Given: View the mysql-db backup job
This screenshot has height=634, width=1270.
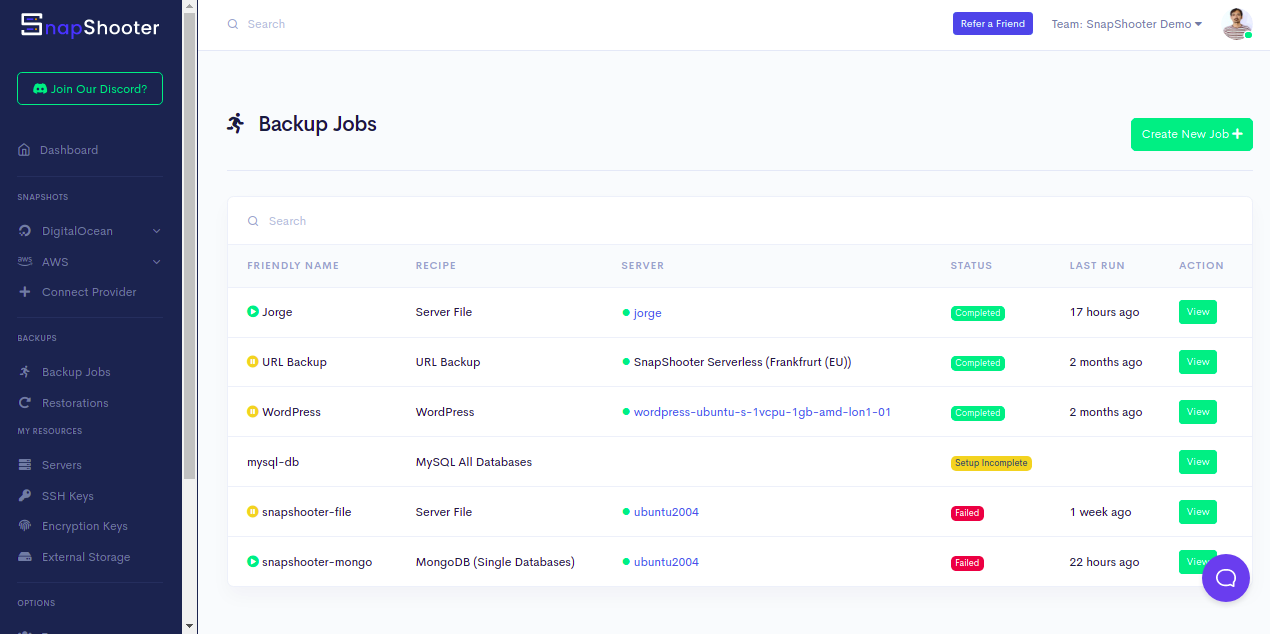Looking at the screenshot, I should (x=1197, y=462).
